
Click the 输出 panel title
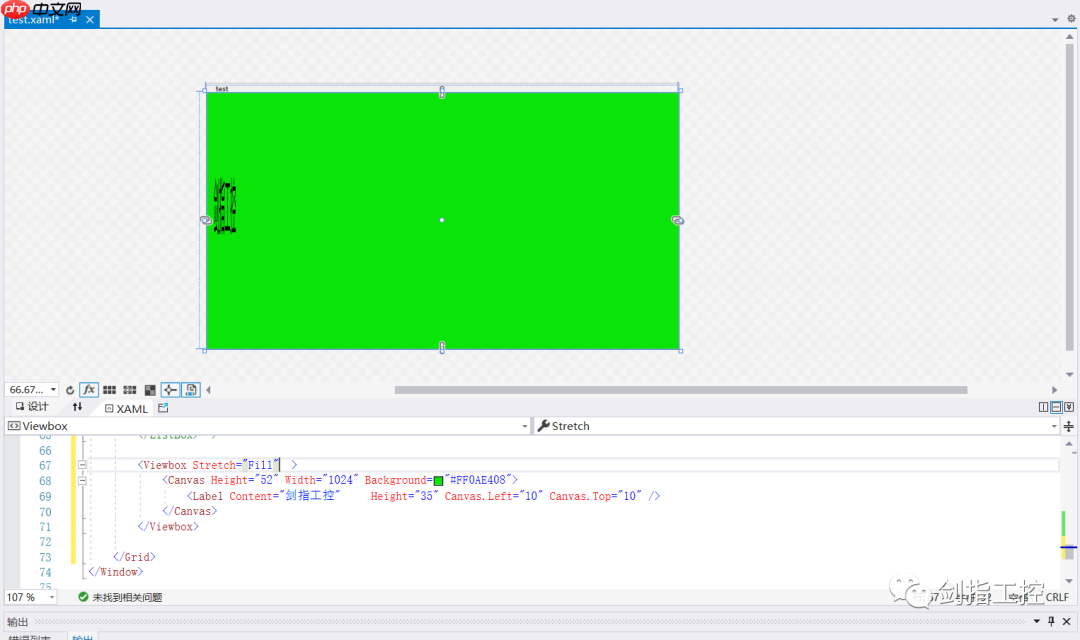coord(17,622)
